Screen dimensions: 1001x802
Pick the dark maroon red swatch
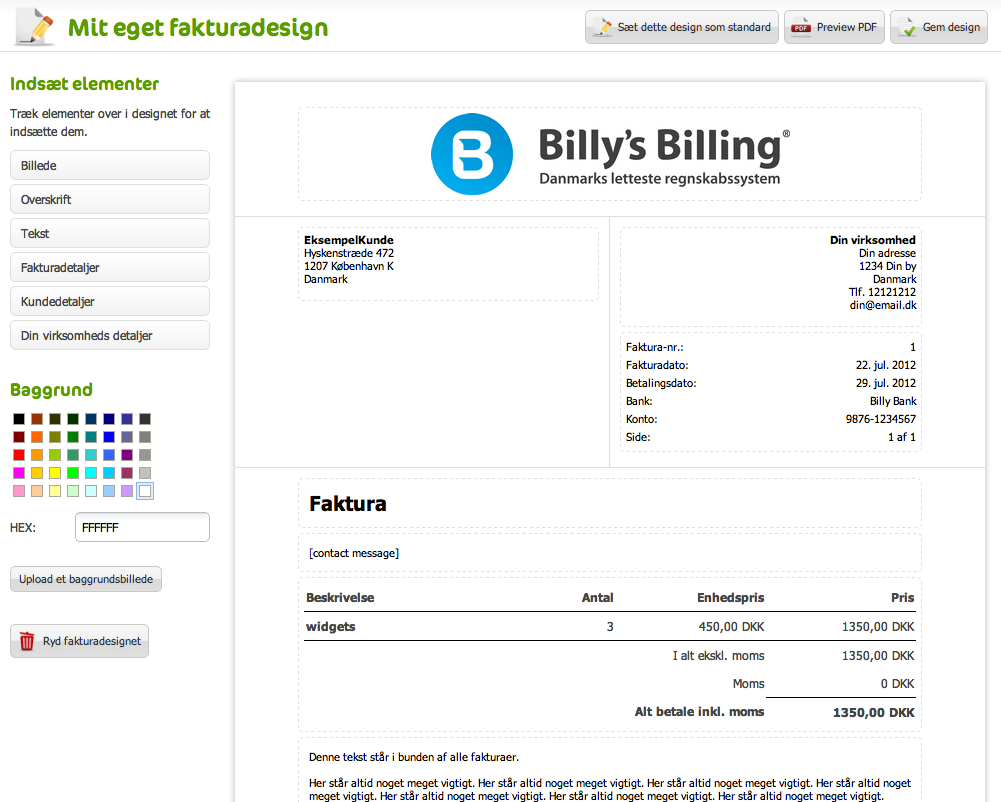coord(19,437)
